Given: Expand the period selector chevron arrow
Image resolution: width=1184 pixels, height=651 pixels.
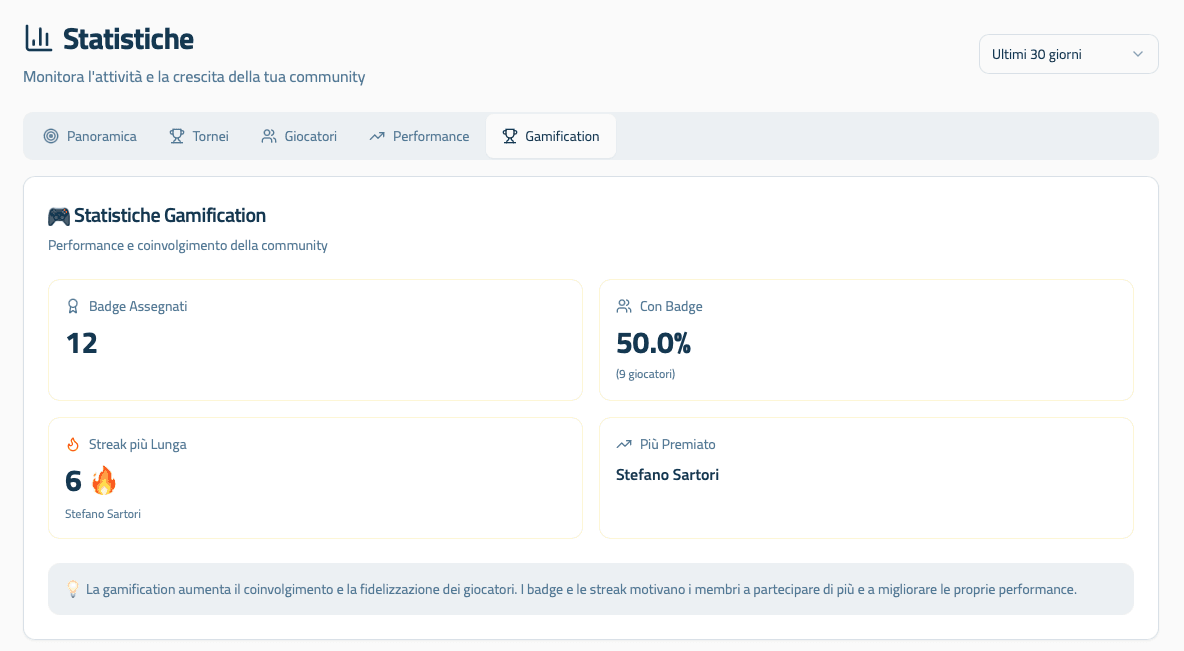Looking at the screenshot, I should [x=1137, y=54].
